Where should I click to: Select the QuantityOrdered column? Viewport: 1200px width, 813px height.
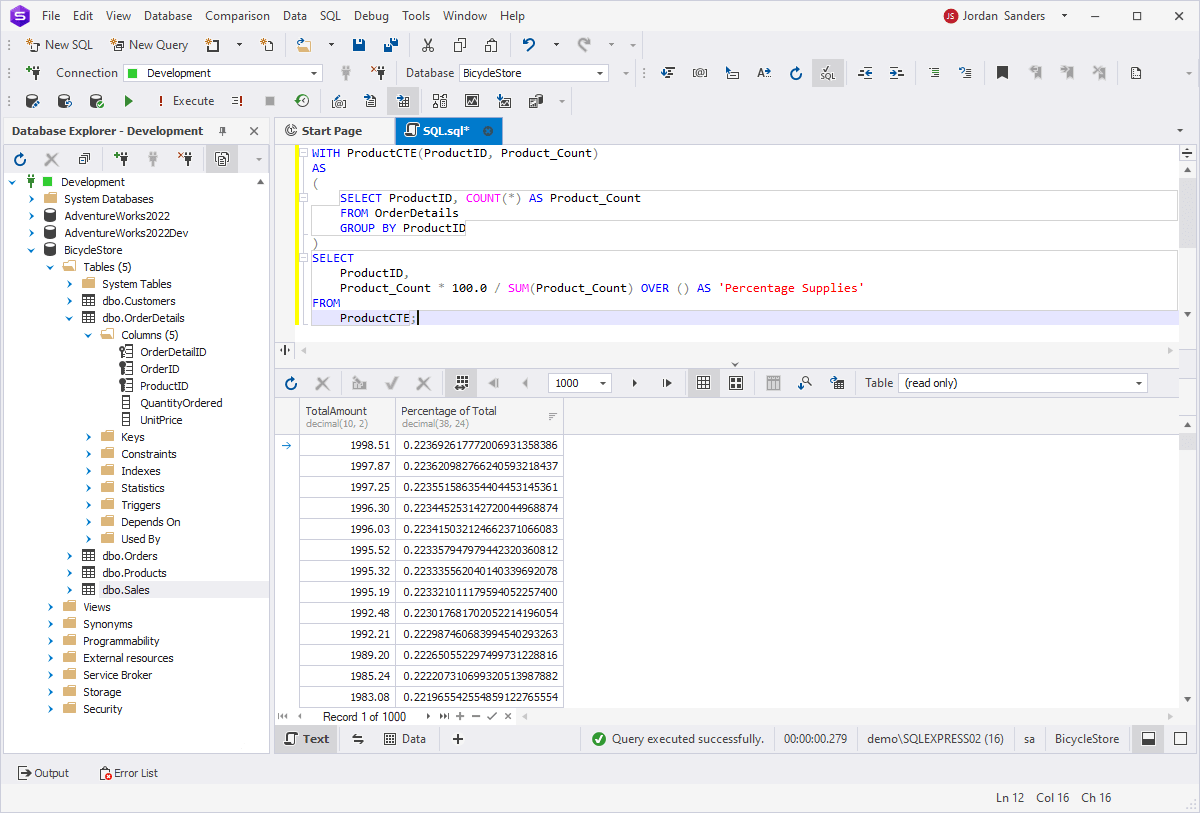click(x=181, y=403)
